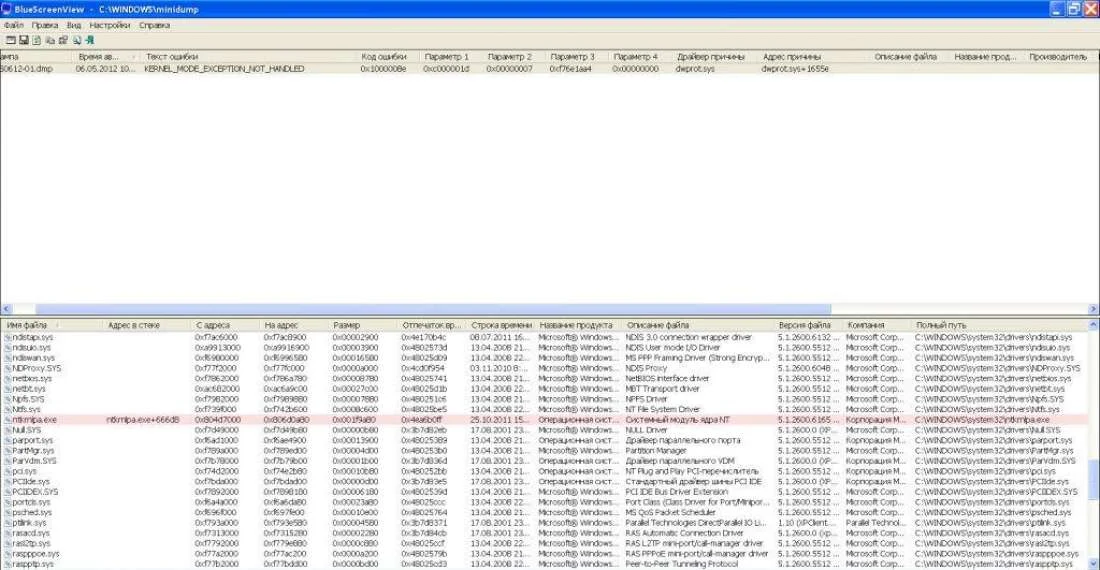Open the Правка menu
This screenshot has width=1100, height=570.
pos(45,25)
